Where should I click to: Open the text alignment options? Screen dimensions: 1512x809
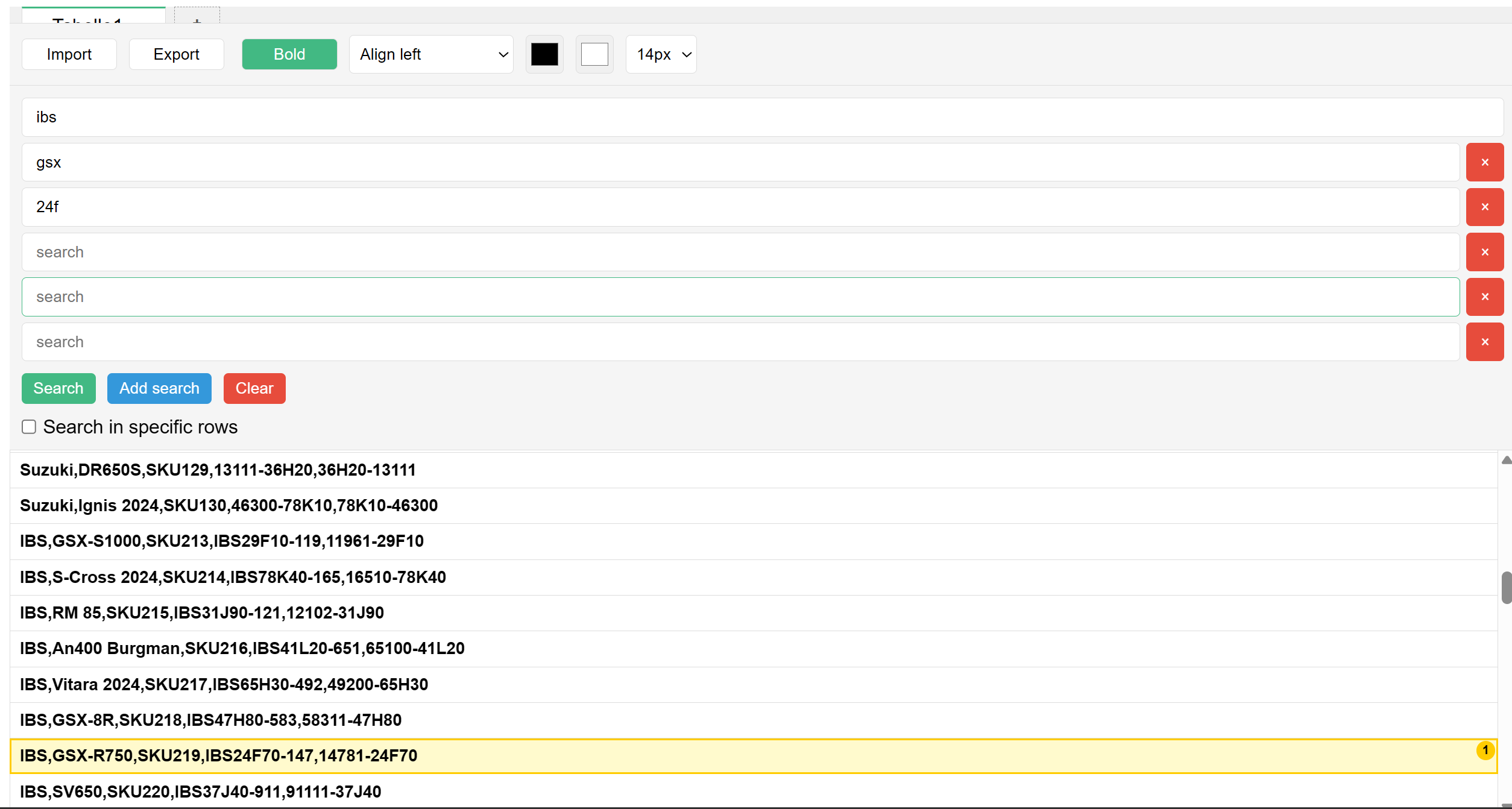pos(430,54)
